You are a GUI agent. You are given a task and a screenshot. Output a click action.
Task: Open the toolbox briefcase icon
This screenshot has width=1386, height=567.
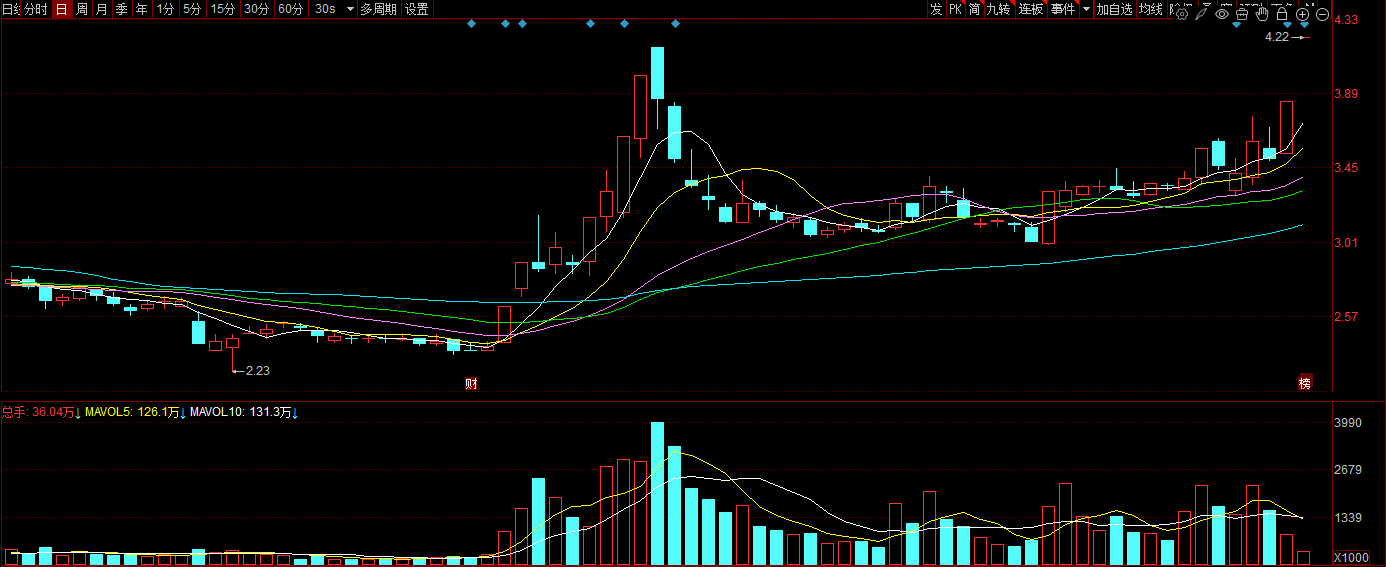1242,14
